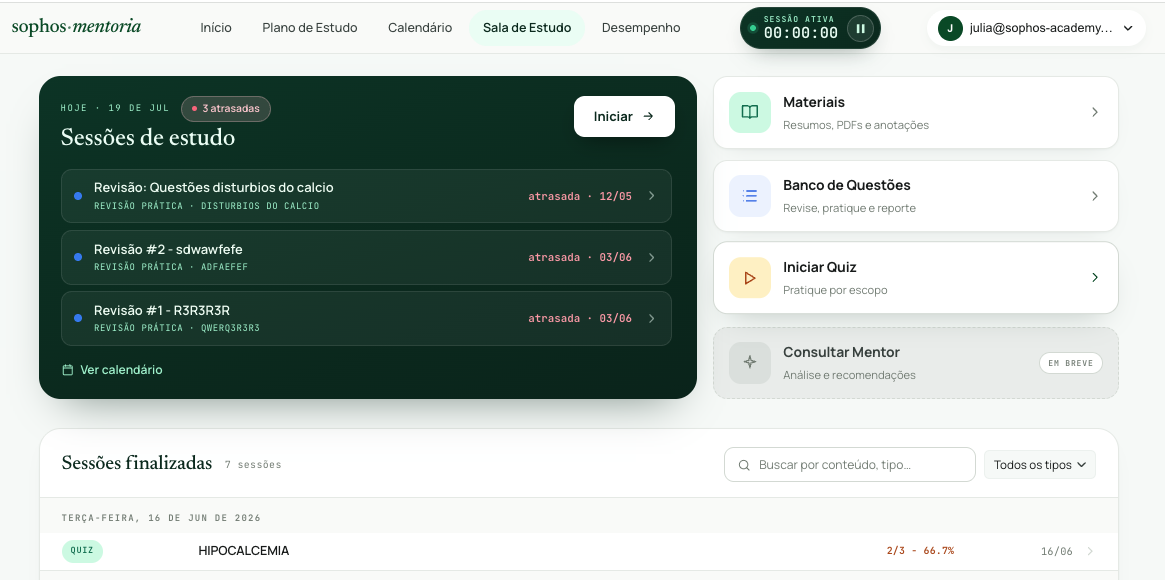The height and width of the screenshot is (580, 1165).
Task: Click atrasada 03/06 status of Revisão #1
Action: coord(580,319)
